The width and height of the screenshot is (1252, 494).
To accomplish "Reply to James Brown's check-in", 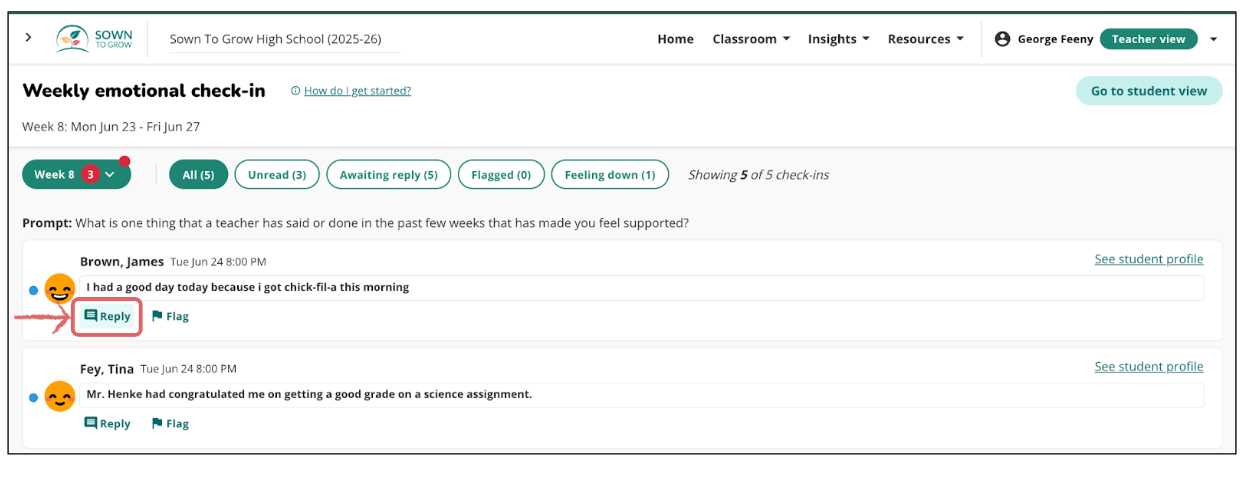I will point(107,316).
